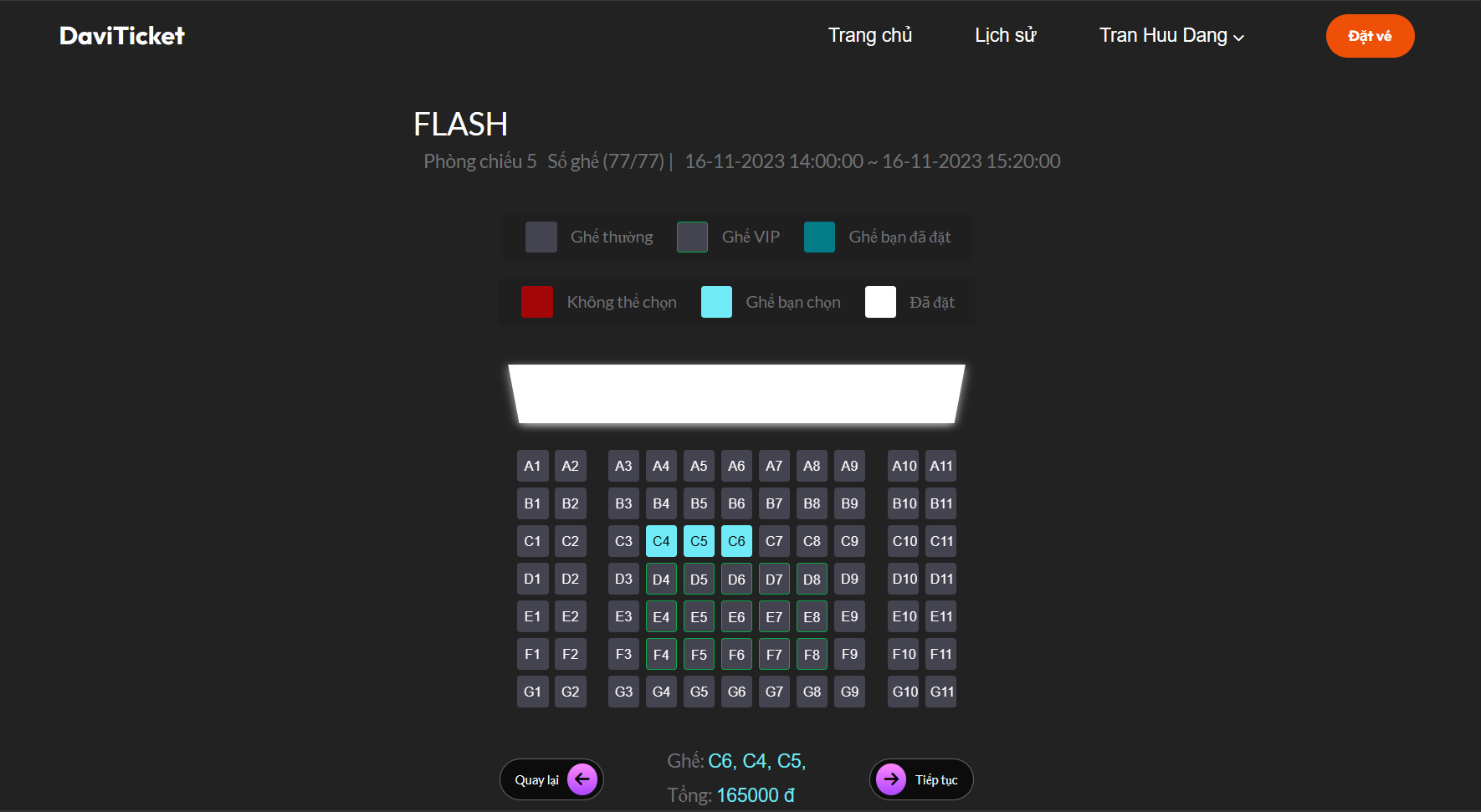Select seat G11 in the back row

click(941, 692)
